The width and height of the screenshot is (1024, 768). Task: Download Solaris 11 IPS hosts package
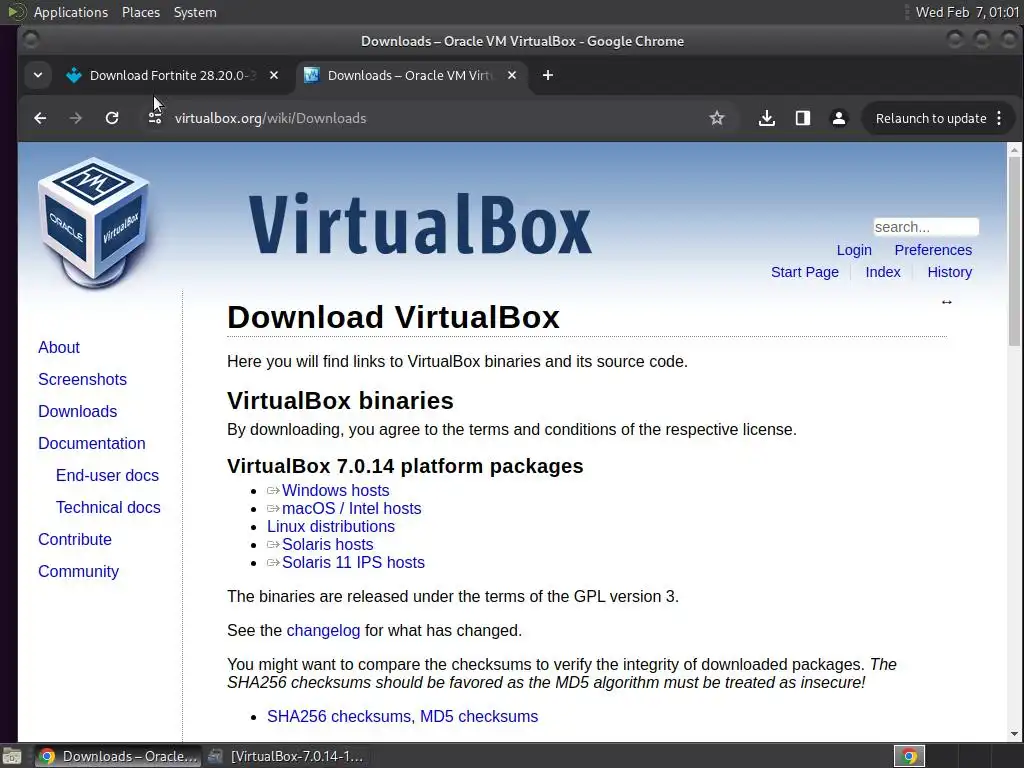(353, 562)
